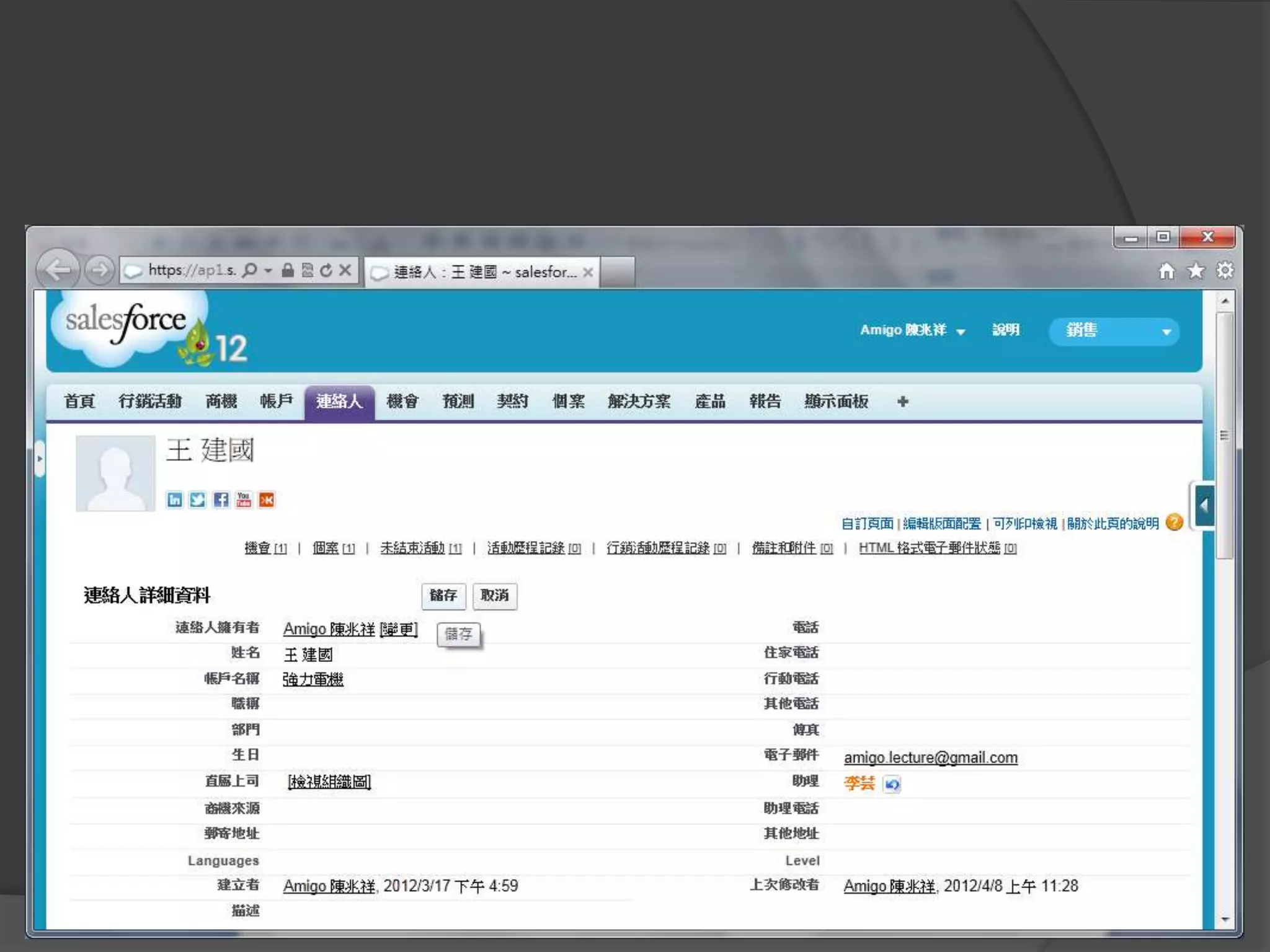Click the undo icon next to 李芸
The image size is (1270, 952).
(892, 784)
